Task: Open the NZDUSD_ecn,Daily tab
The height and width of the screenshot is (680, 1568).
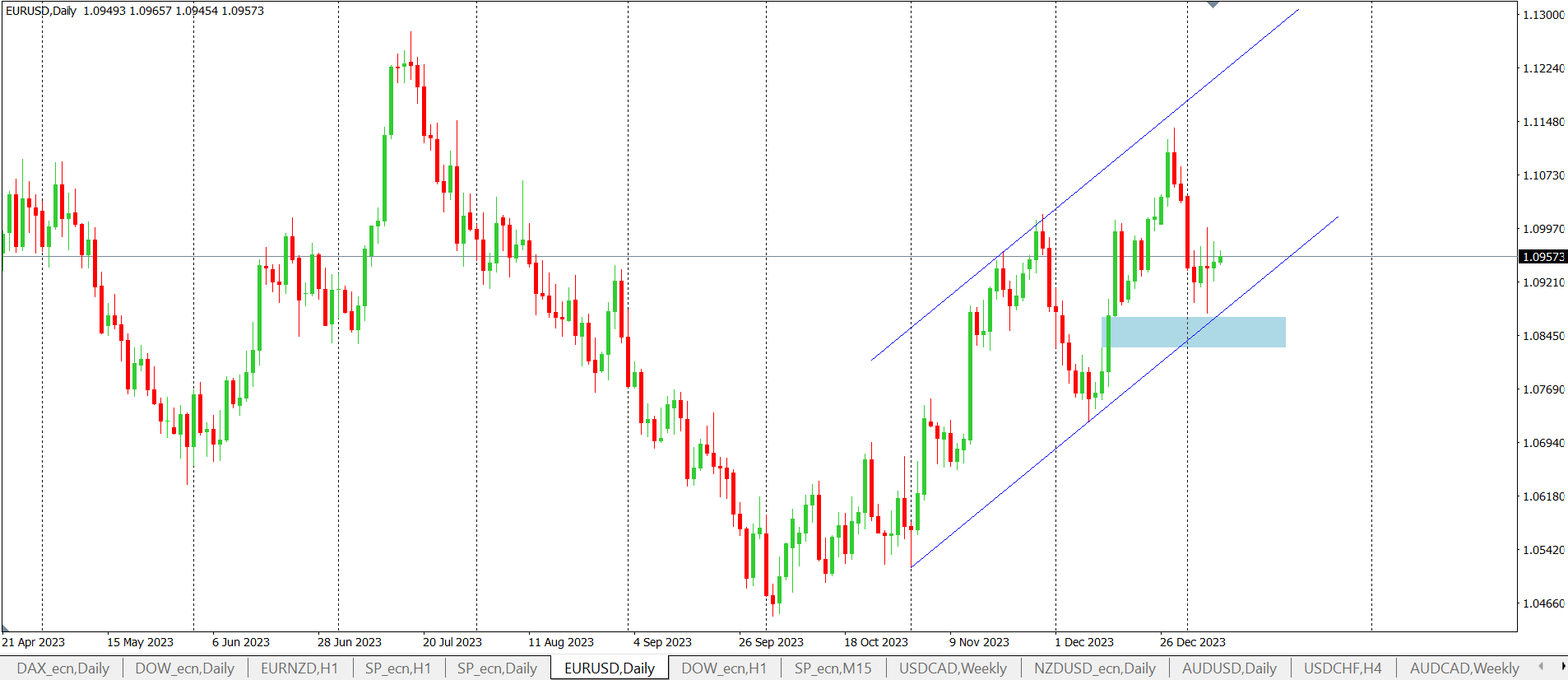Action: coord(1095,668)
